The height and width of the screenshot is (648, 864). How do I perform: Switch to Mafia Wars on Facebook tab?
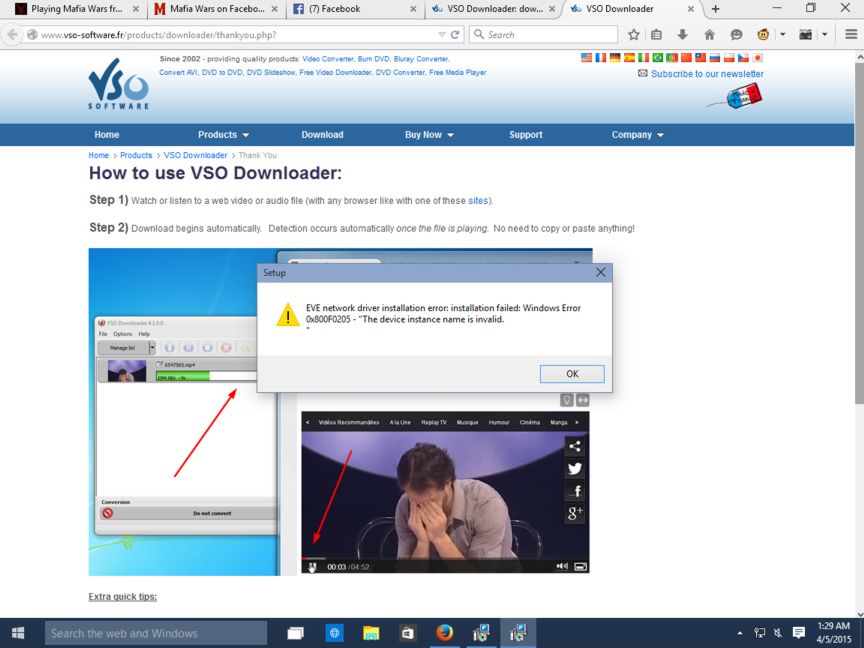click(x=217, y=9)
